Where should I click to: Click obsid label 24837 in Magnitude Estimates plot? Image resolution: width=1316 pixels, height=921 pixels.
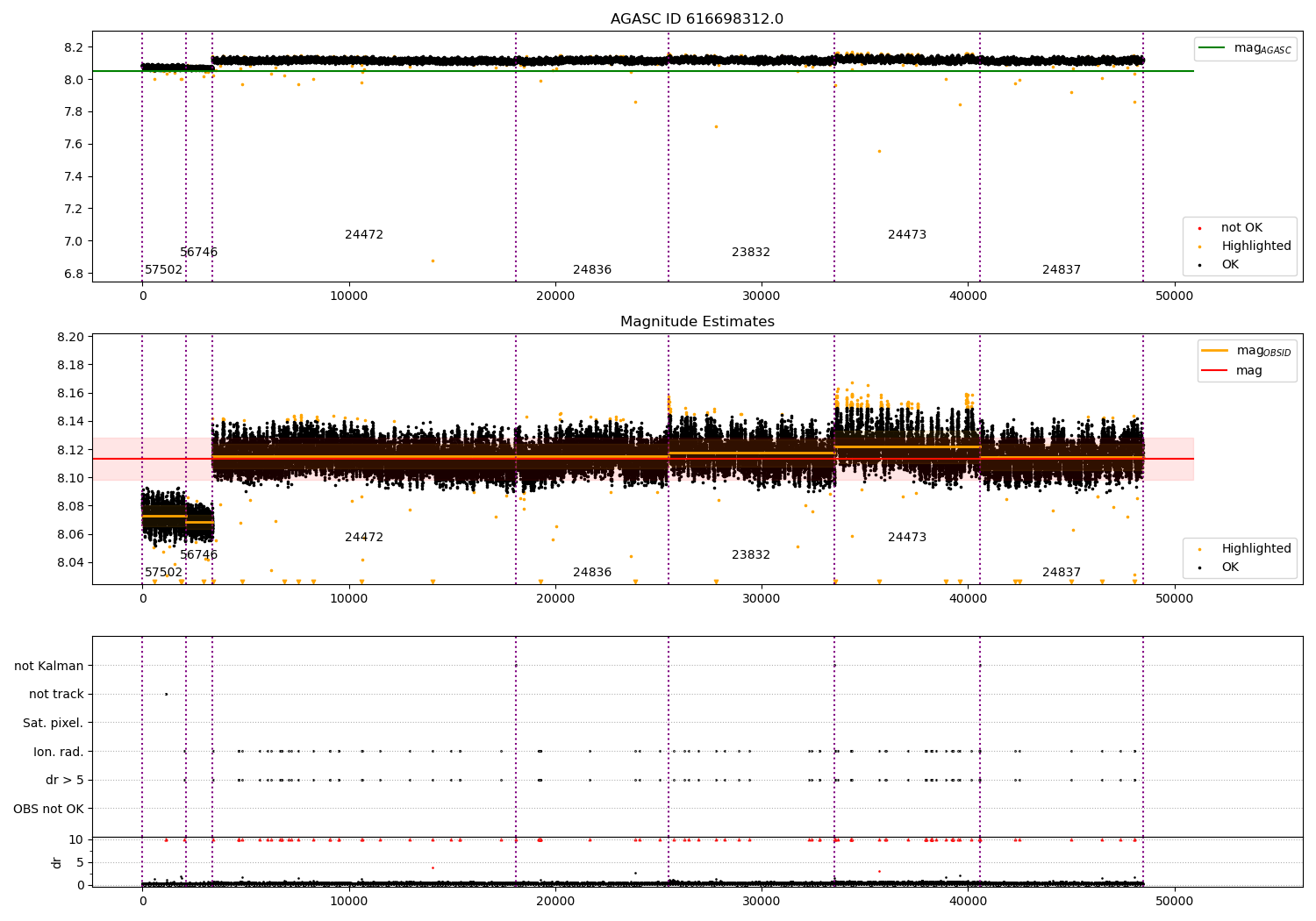tap(1062, 573)
